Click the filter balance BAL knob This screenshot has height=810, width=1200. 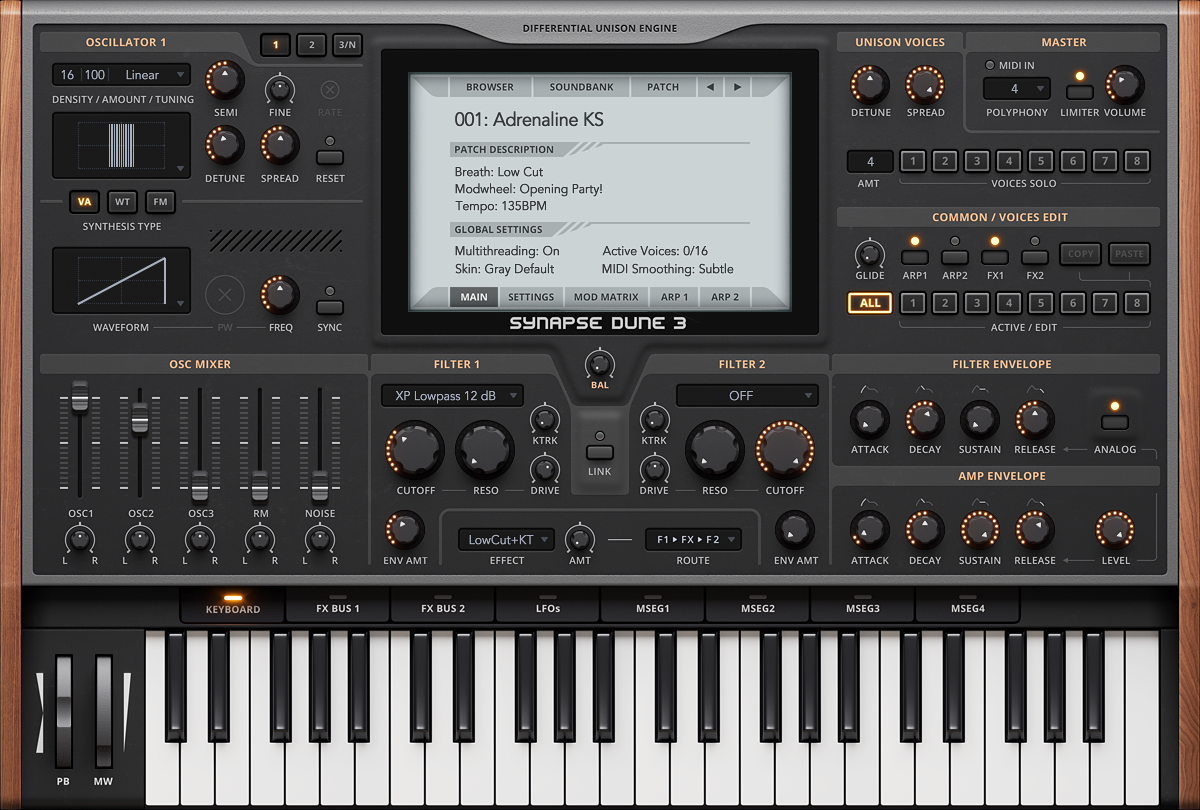tap(599, 365)
